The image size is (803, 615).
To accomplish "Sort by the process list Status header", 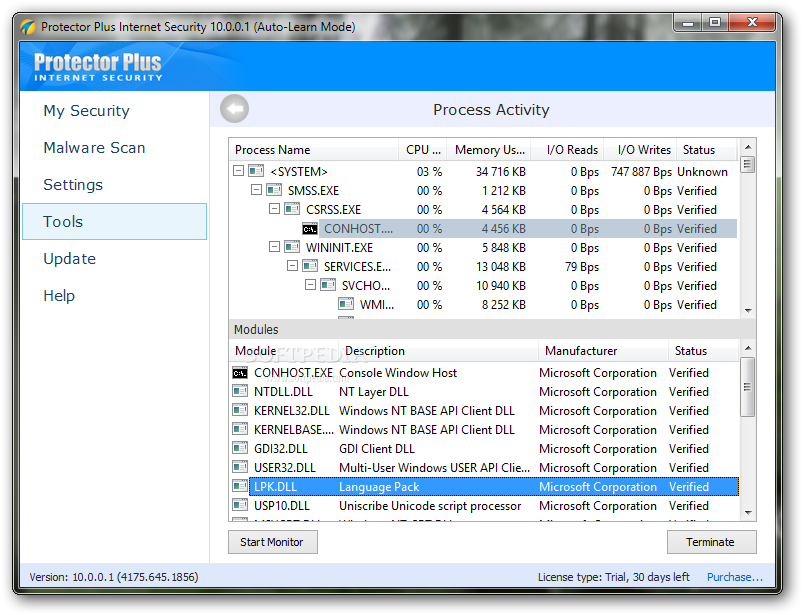I will tap(707, 150).
